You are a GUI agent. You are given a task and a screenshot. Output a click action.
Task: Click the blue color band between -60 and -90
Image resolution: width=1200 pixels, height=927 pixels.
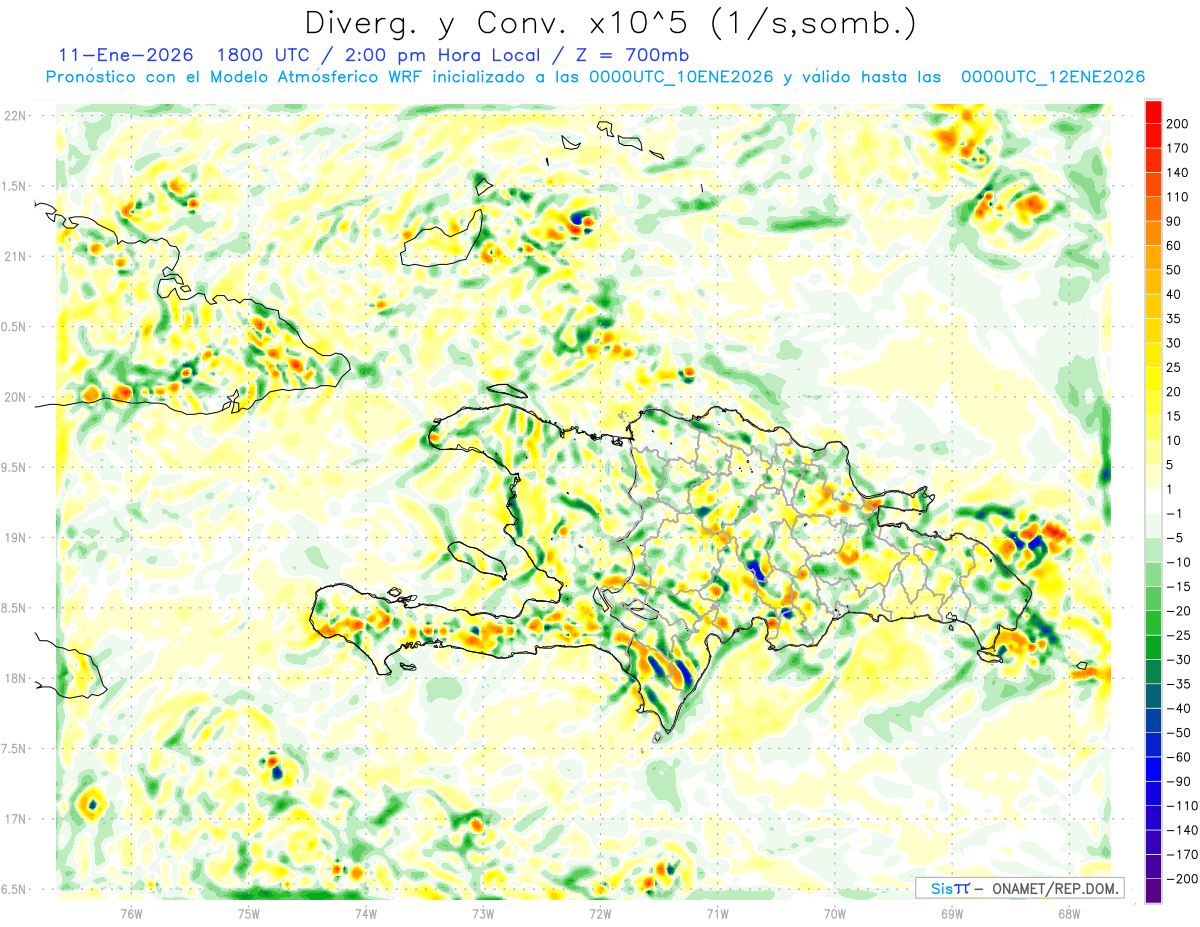1153,769
